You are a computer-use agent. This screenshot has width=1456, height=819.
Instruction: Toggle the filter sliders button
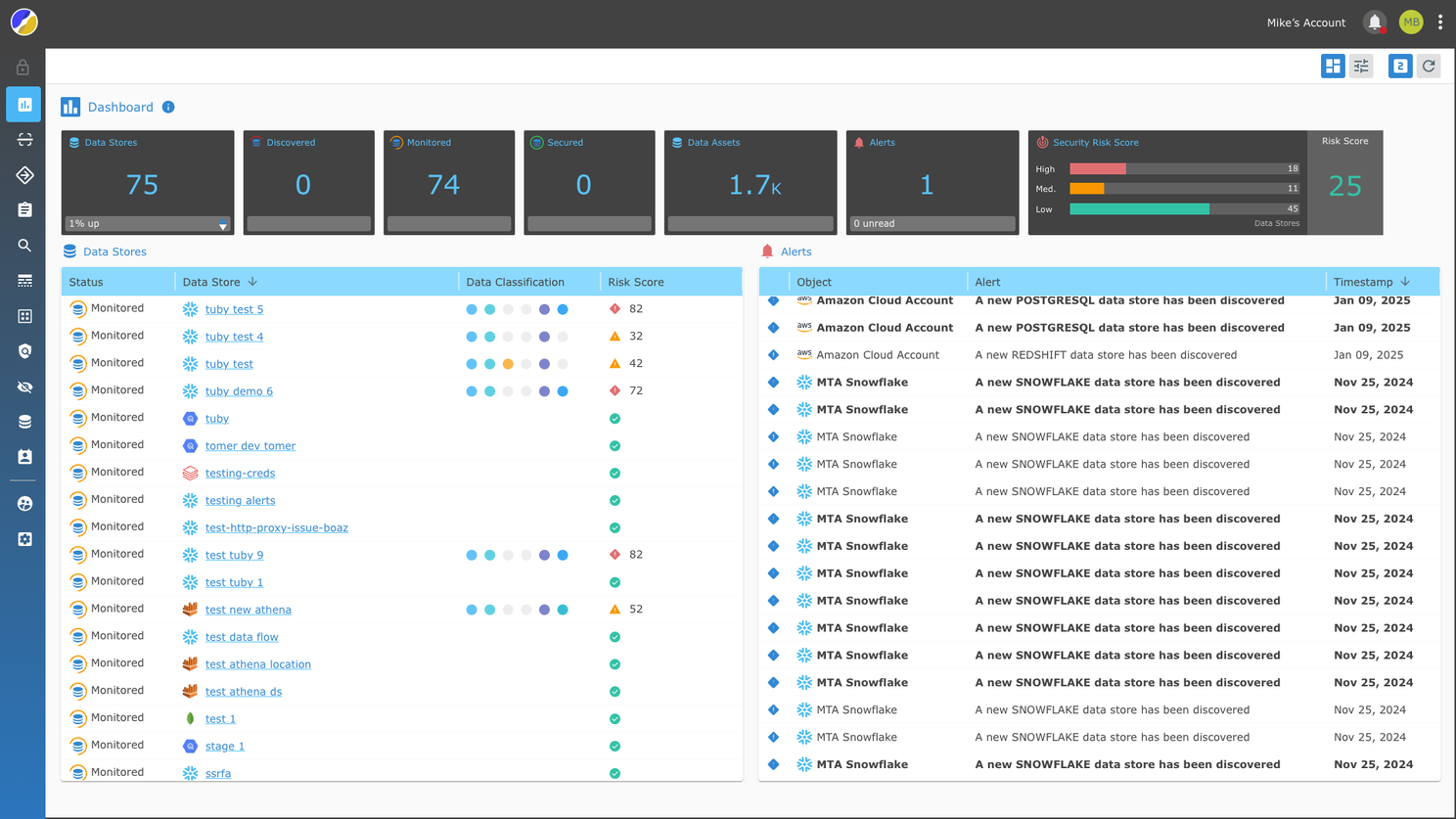(x=1361, y=66)
